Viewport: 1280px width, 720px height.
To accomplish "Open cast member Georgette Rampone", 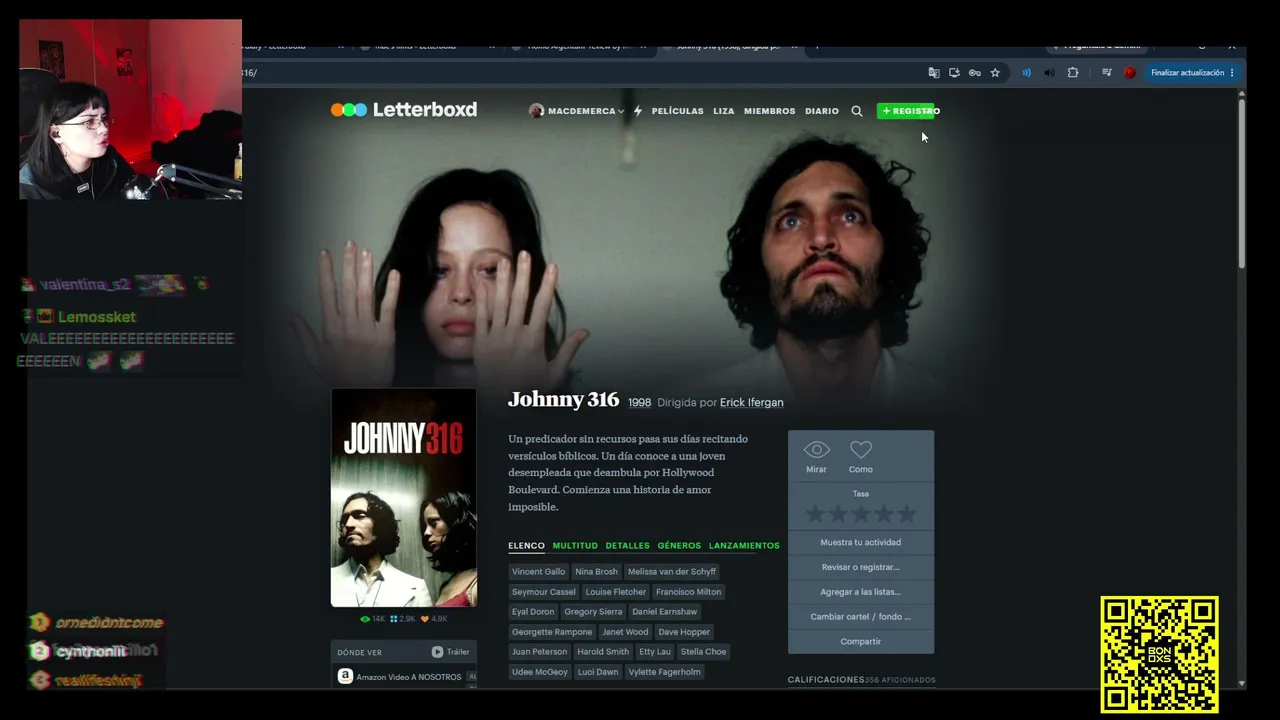I will point(552,632).
